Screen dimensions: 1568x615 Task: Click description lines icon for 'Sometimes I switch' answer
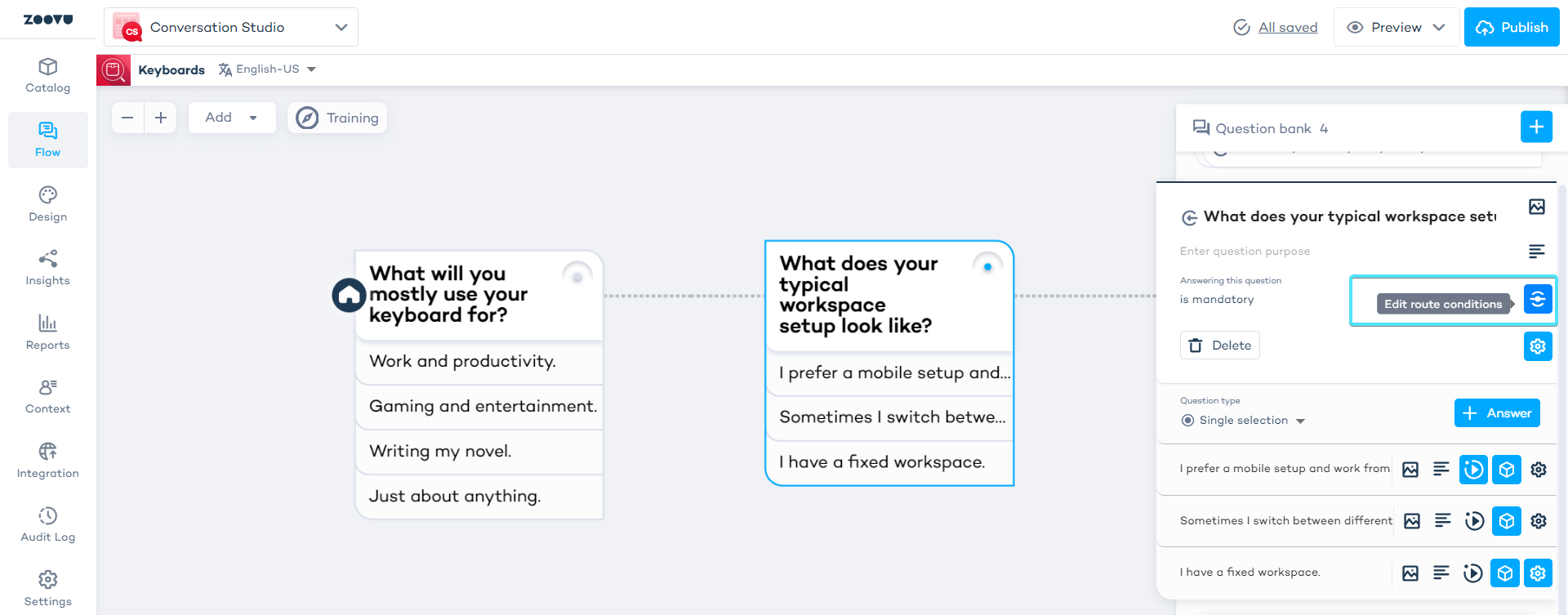pos(1442,521)
